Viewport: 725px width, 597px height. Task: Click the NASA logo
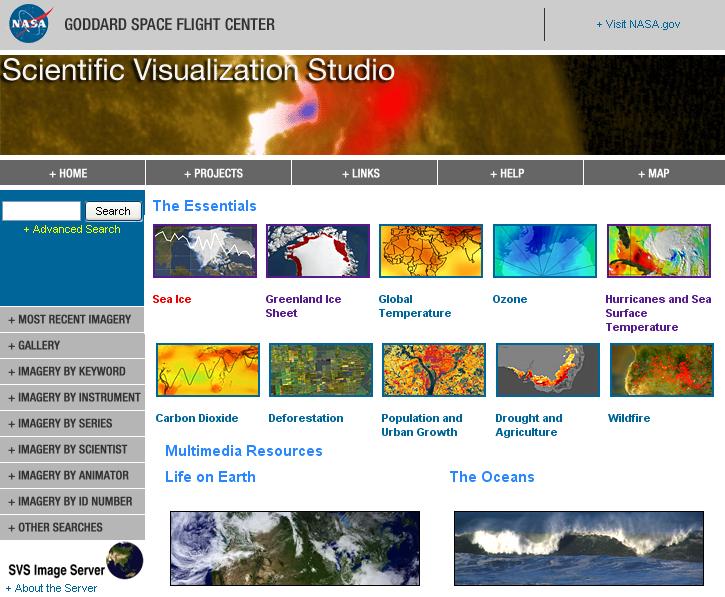click(30, 23)
